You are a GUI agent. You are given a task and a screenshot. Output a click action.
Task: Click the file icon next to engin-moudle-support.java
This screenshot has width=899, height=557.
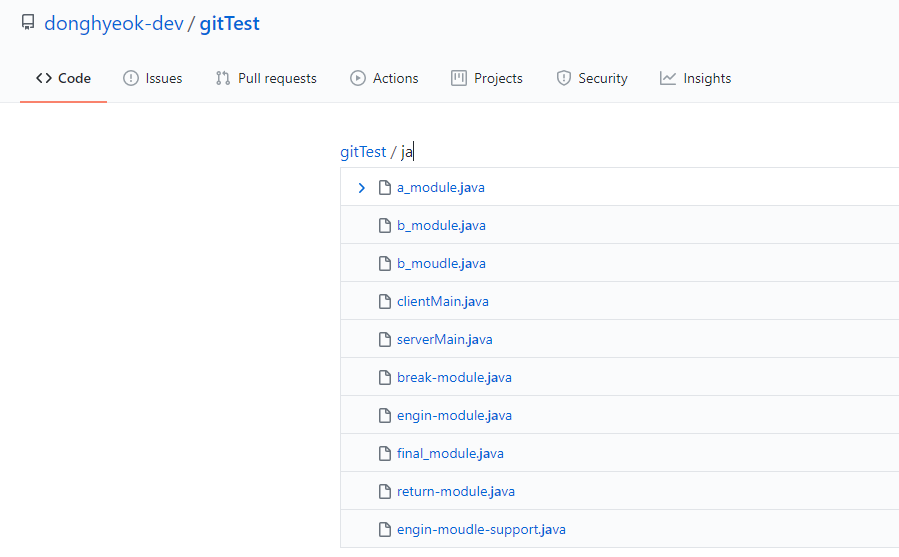(x=385, y=529)
